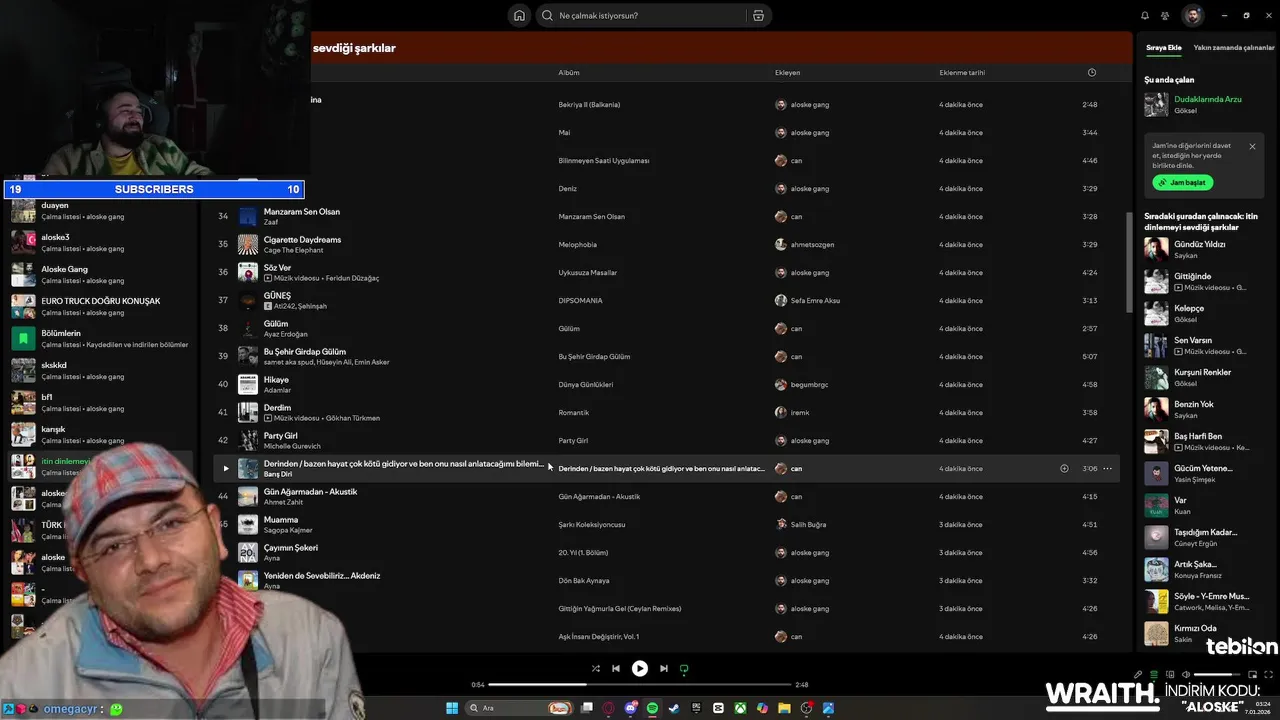Image resolution: width=1280 pixels, height=720 pixels.
Task: Skip to the previous track
Action: tap(616, 668)
